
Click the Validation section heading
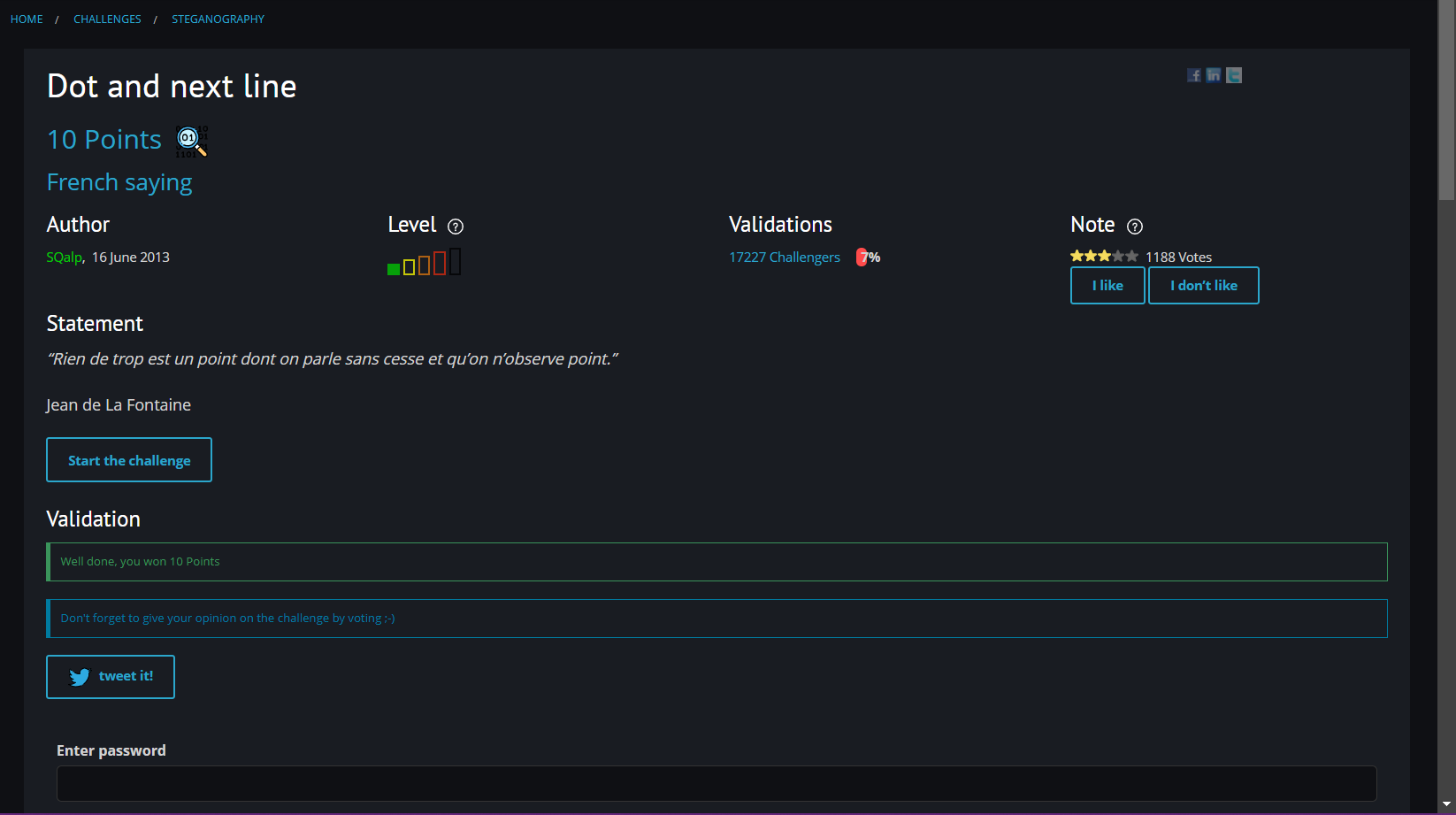[94, 519]
